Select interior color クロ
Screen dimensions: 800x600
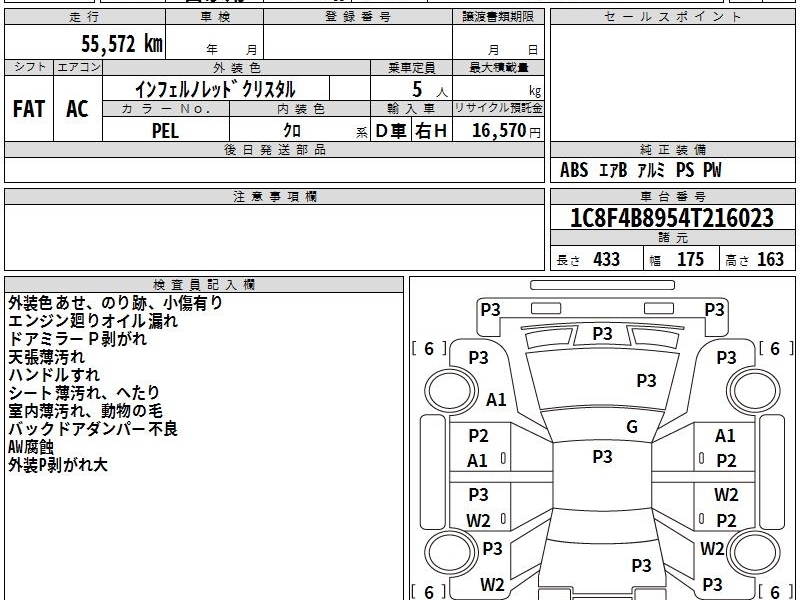point(292,131)
